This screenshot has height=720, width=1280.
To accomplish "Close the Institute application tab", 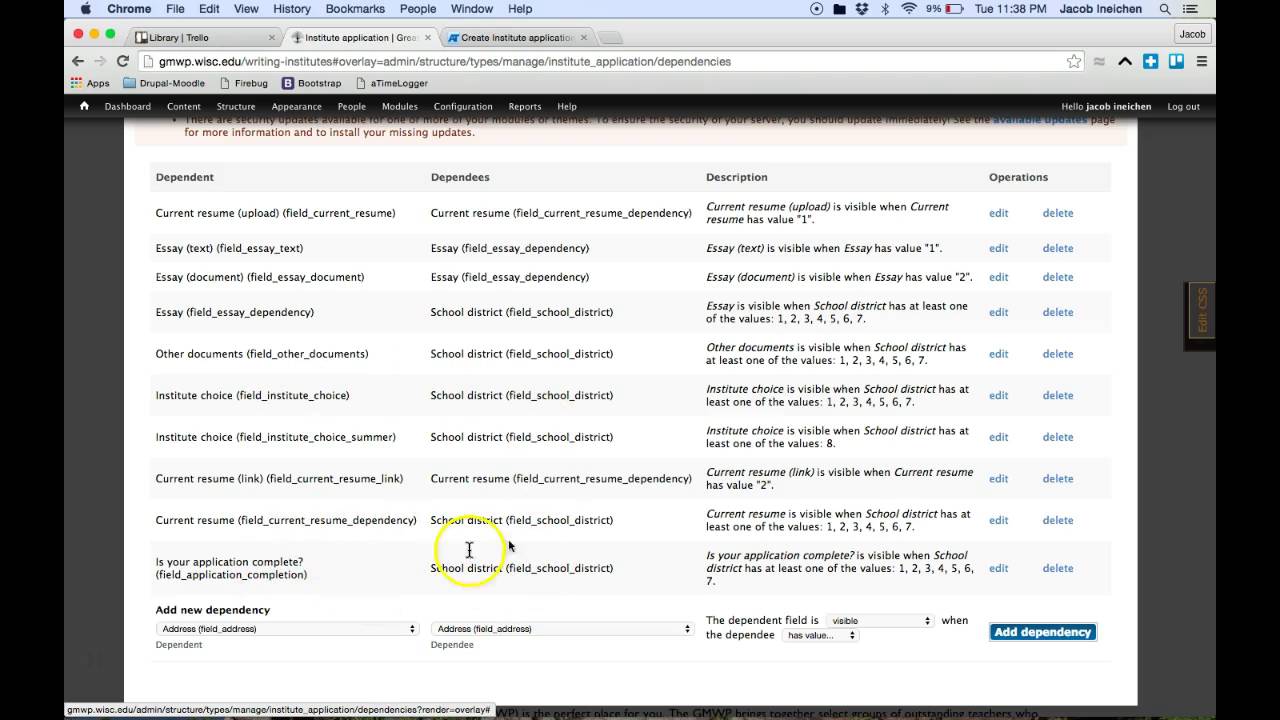I will point(428,38).
